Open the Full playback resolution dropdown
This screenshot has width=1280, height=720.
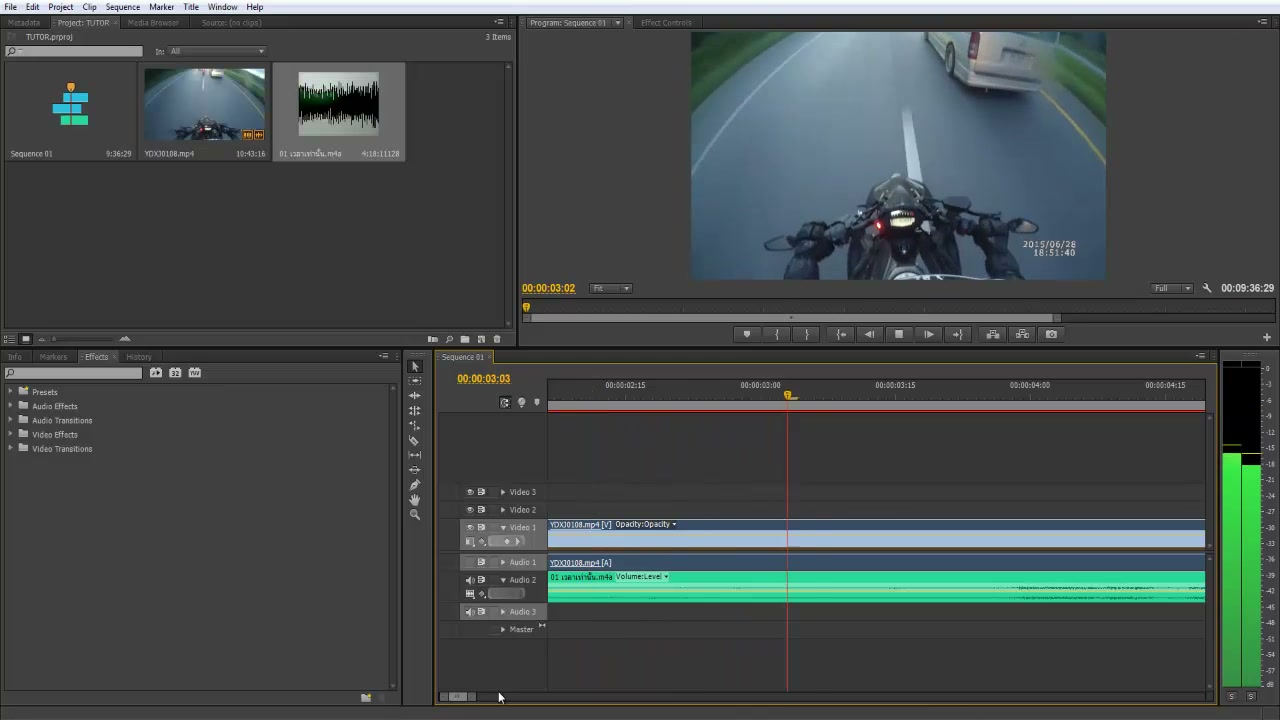tap(1172, 288)
